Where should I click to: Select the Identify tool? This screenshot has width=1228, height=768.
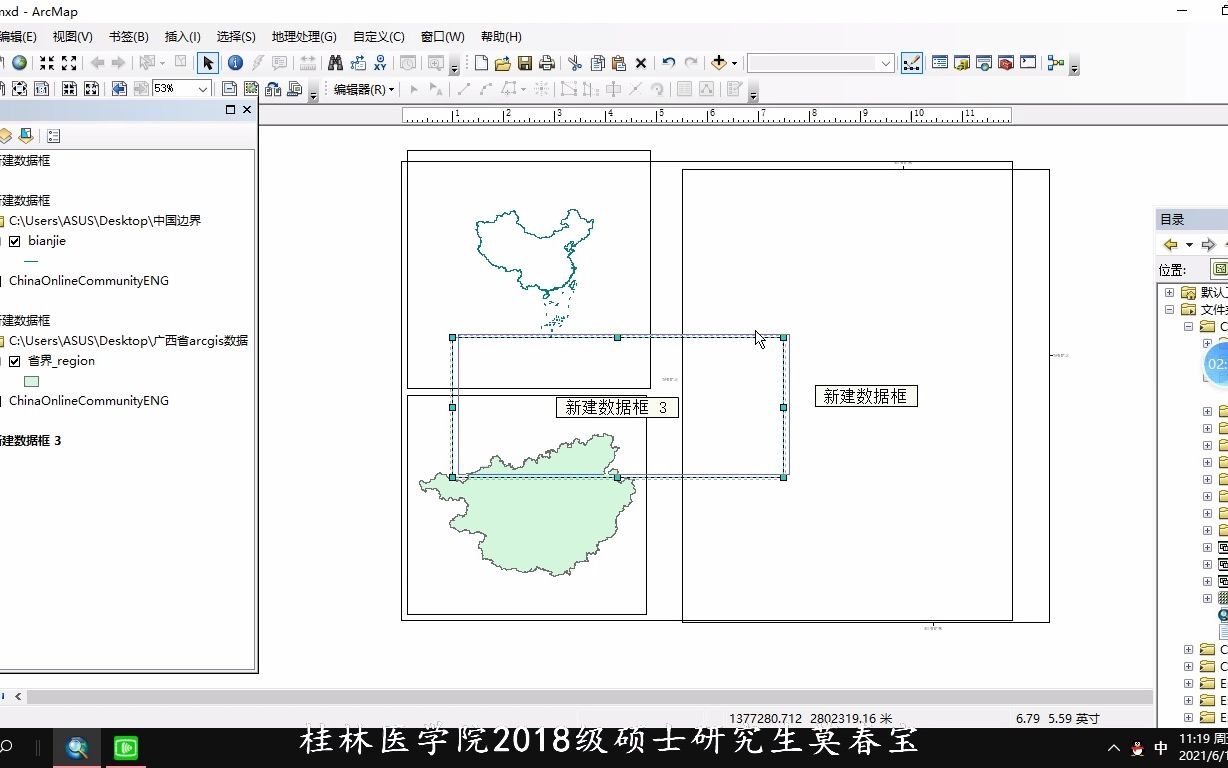pos(236,62)
